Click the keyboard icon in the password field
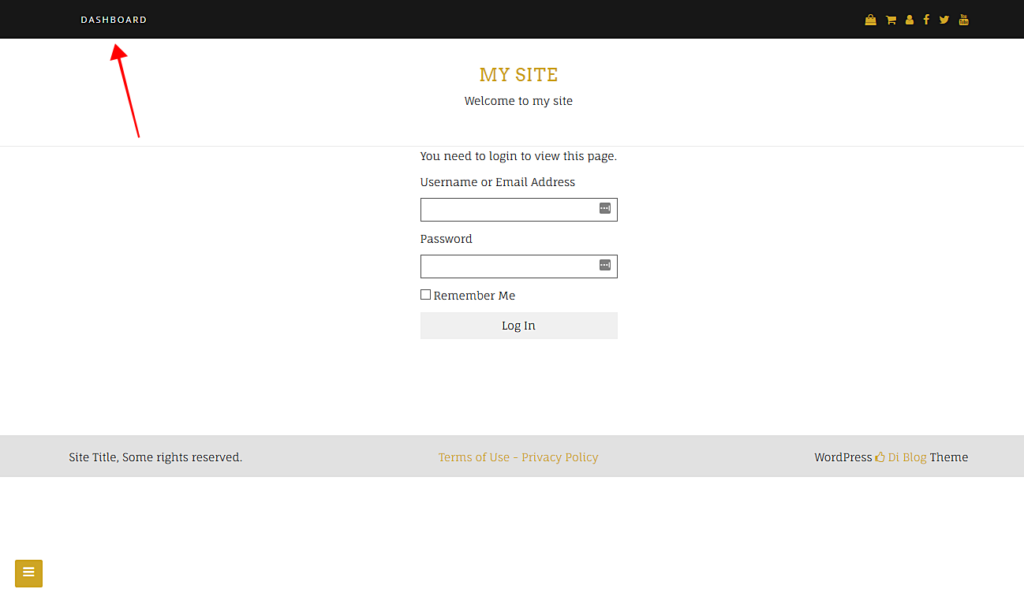 tap(605, 265)
